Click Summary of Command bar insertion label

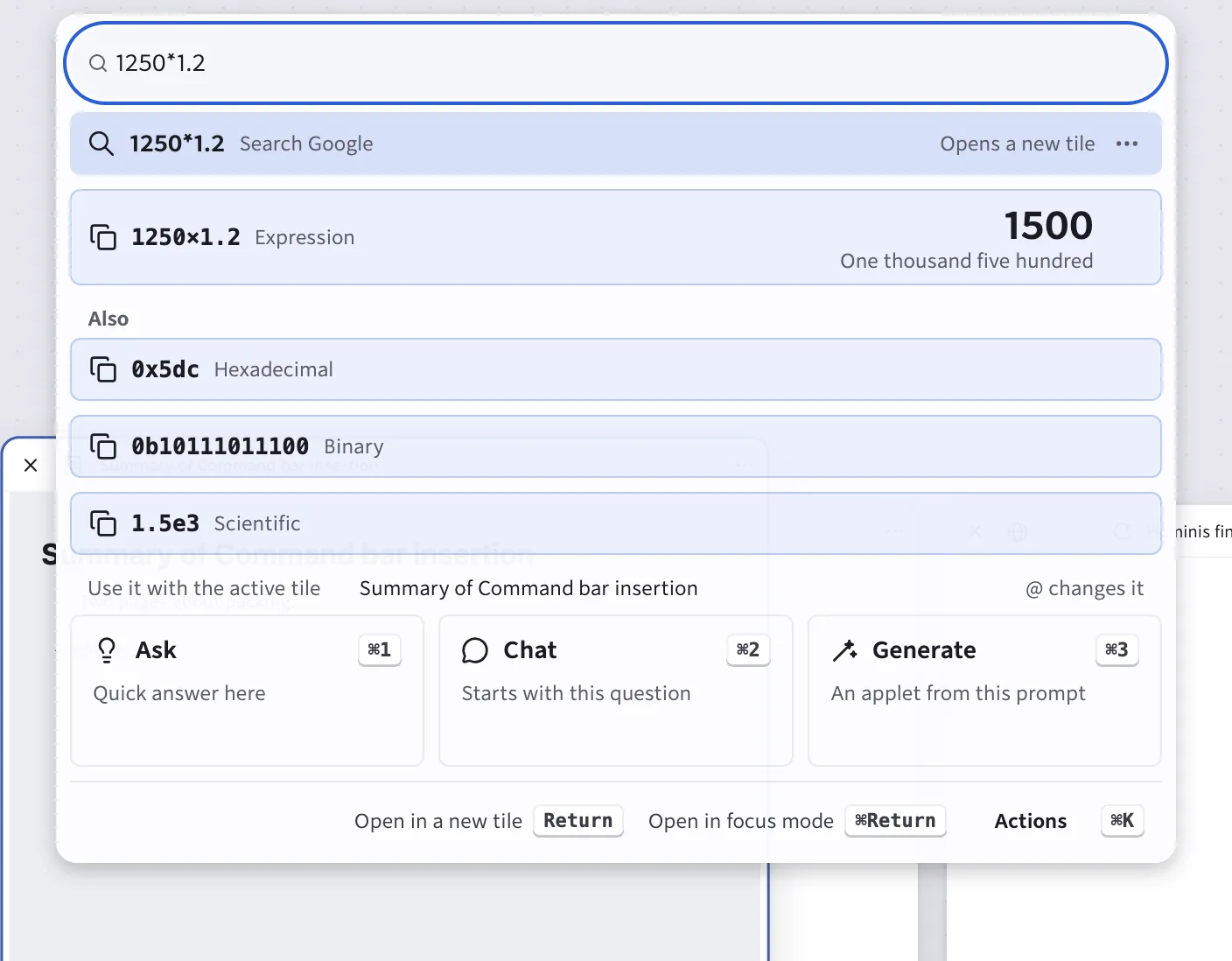[x=528, y=588]
